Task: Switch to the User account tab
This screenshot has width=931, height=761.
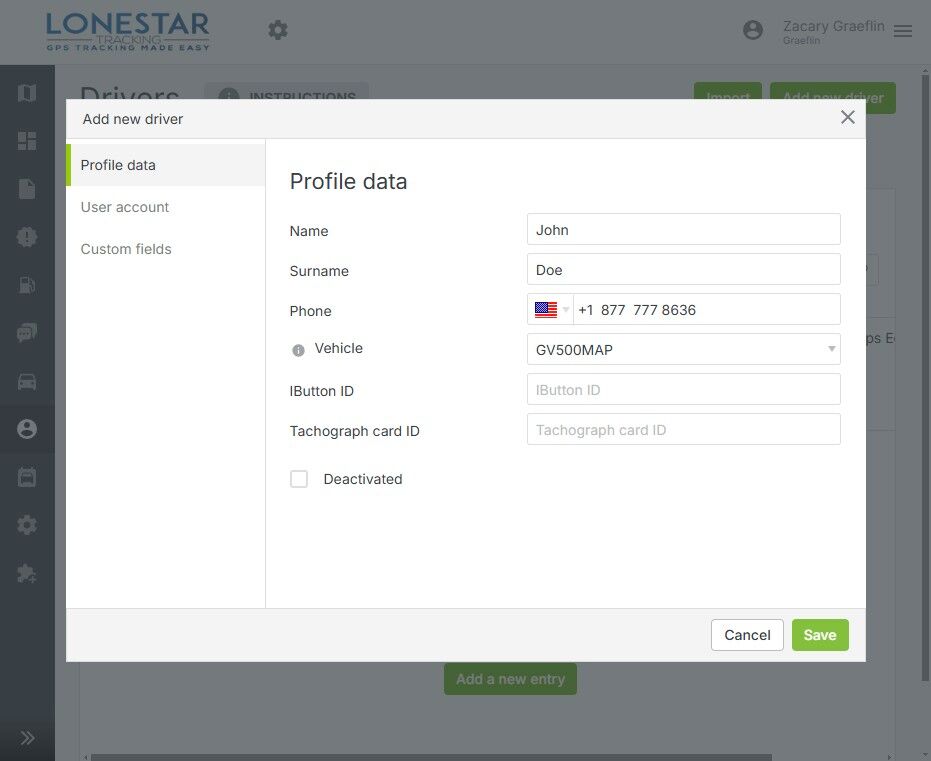Action: click(125, 207)
